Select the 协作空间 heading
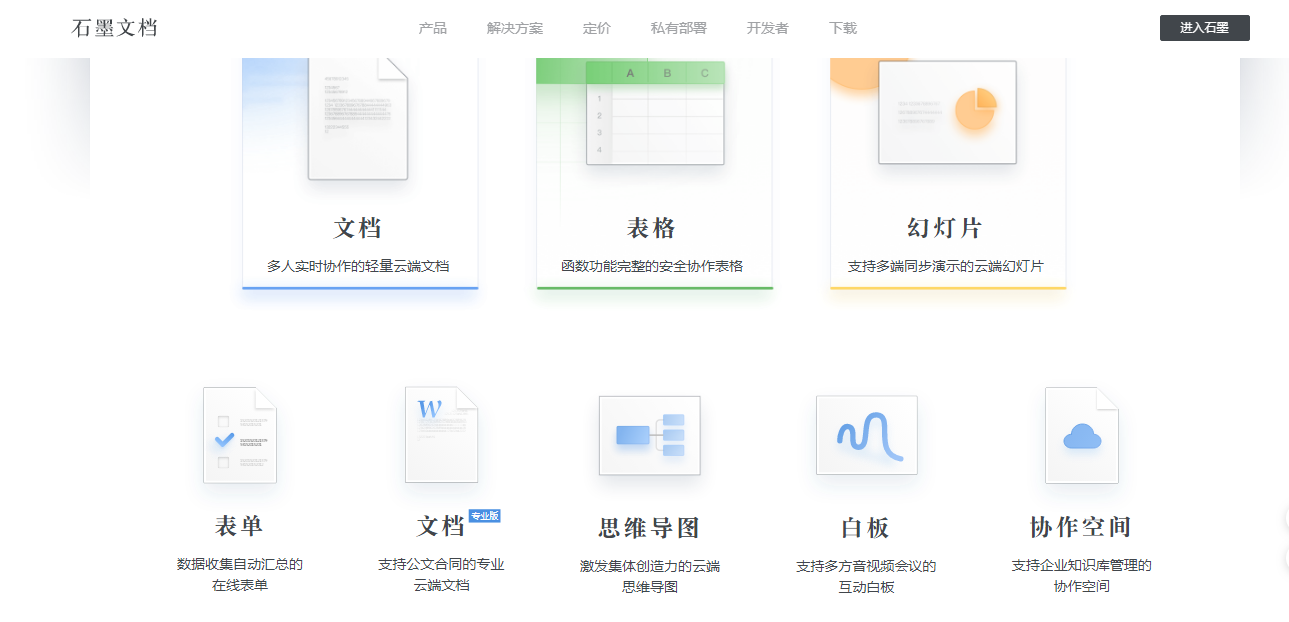This screenshot has width=1289, height=622. click(x=1081, y=527)
